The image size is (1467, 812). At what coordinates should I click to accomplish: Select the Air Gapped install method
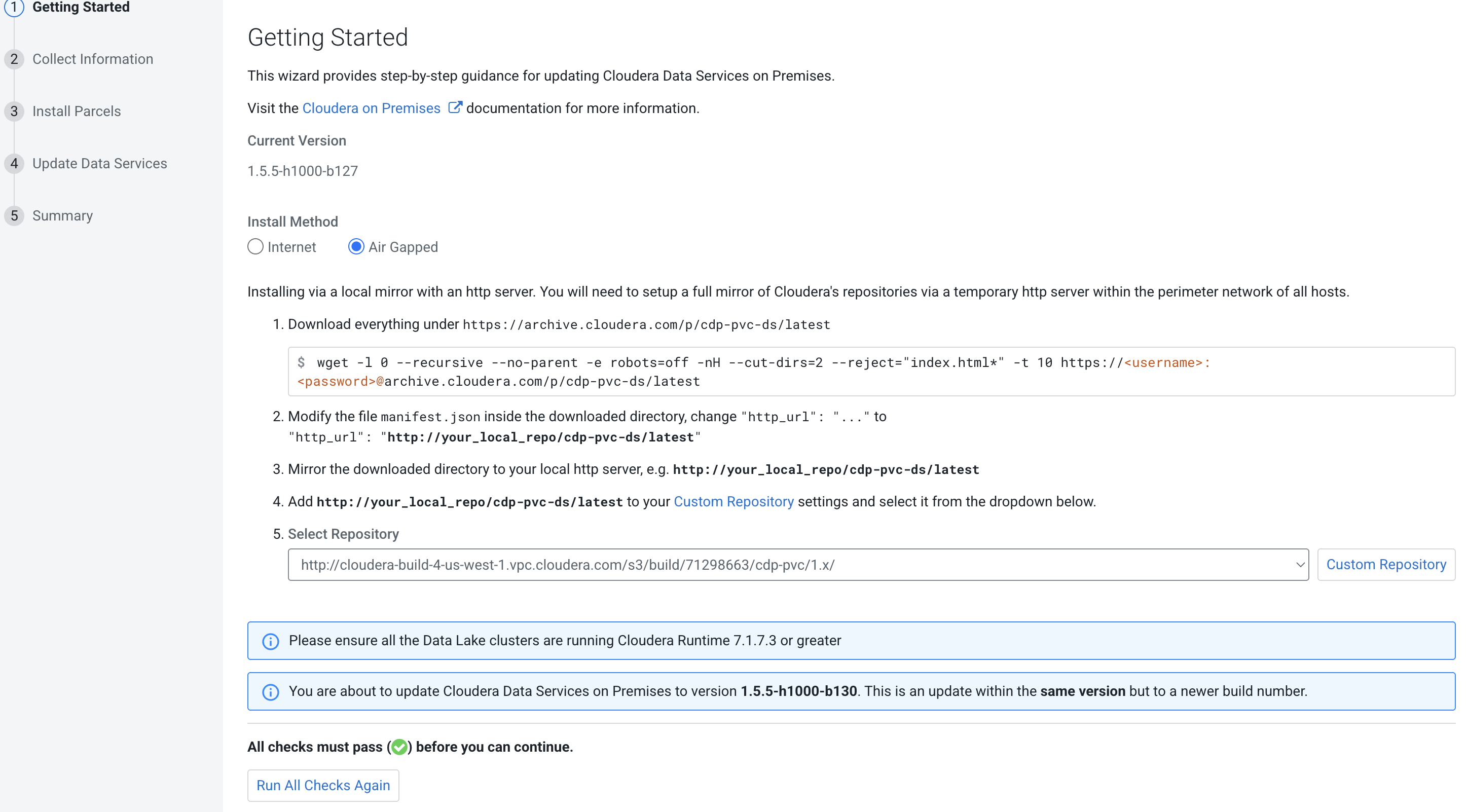click(356, 246)
